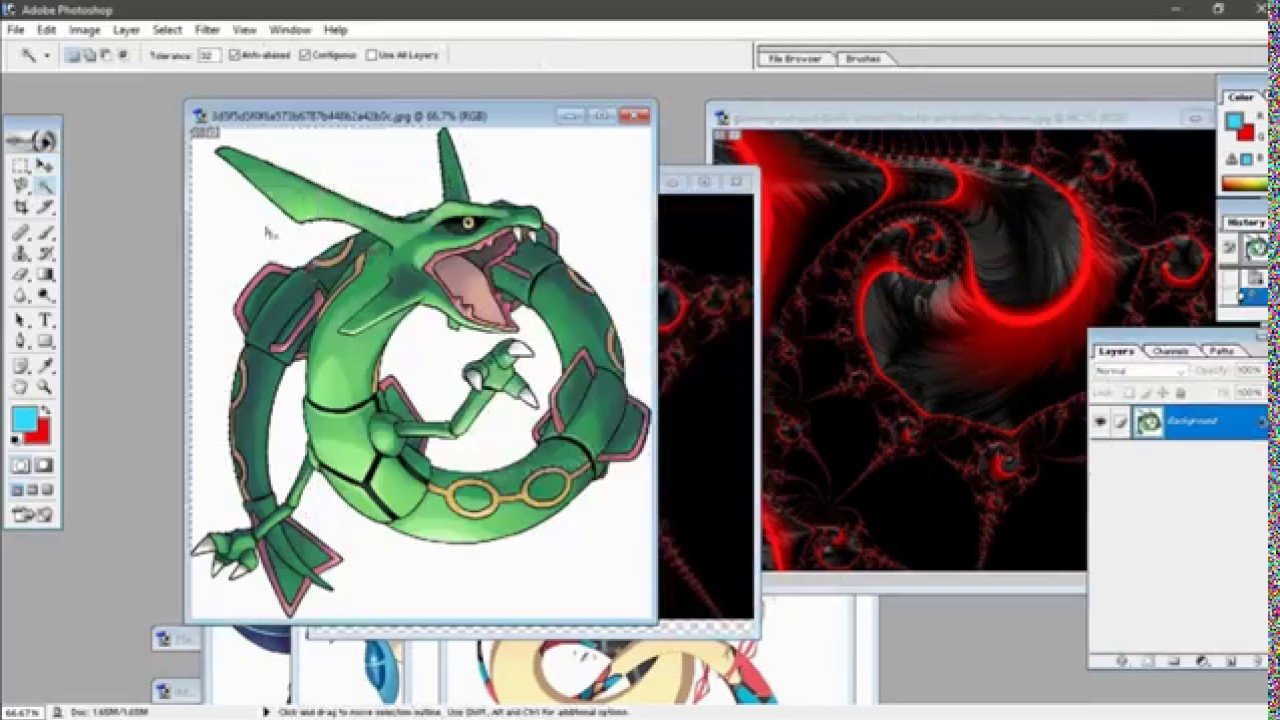
Task: Reset to default black and white colors
Action: click(15, 440)
